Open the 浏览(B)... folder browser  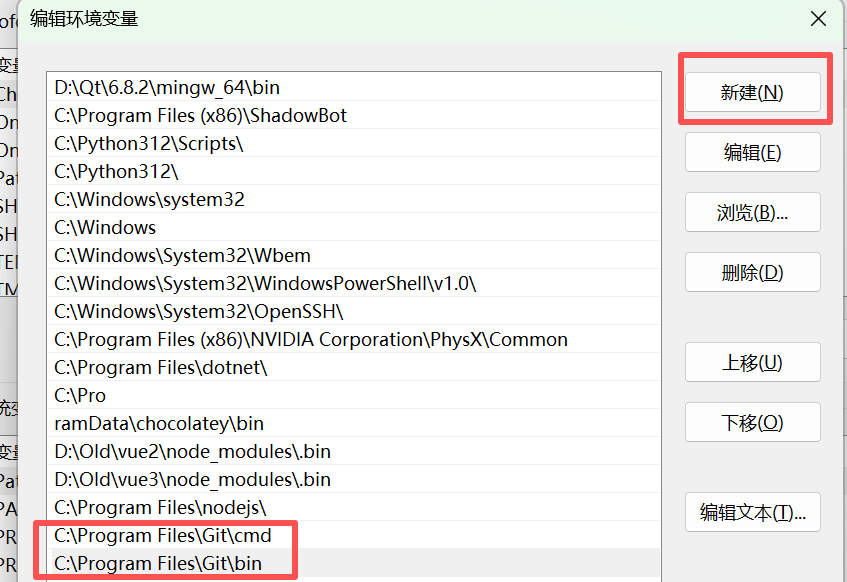pyautogui.click(x=752, y=212)
